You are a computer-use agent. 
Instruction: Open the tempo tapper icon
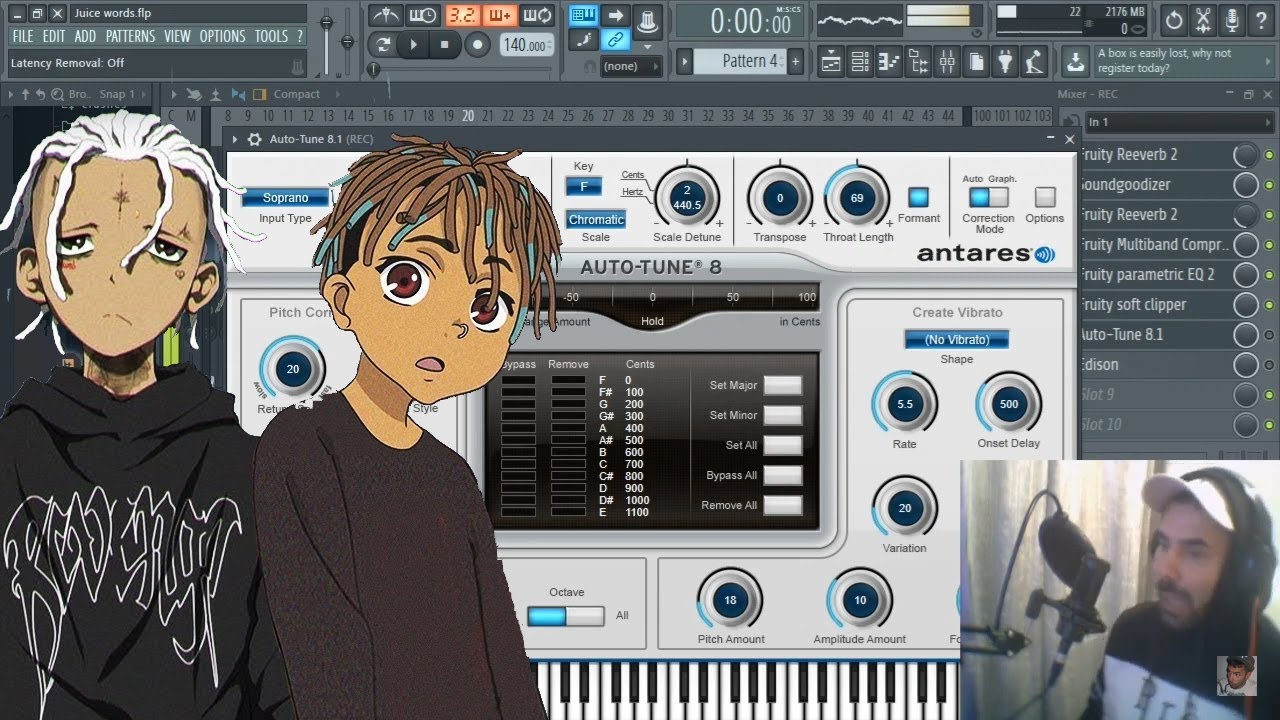pyautogui.click(x=1034, y=61)
